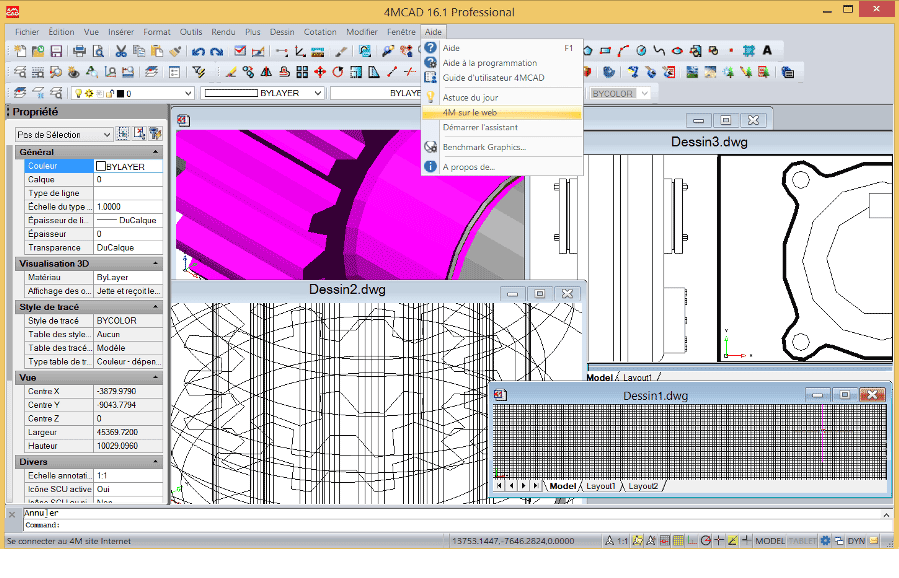
Task: Click the settings gear icon in status bar
Action: pyautogui.click(x=825, y=540)
